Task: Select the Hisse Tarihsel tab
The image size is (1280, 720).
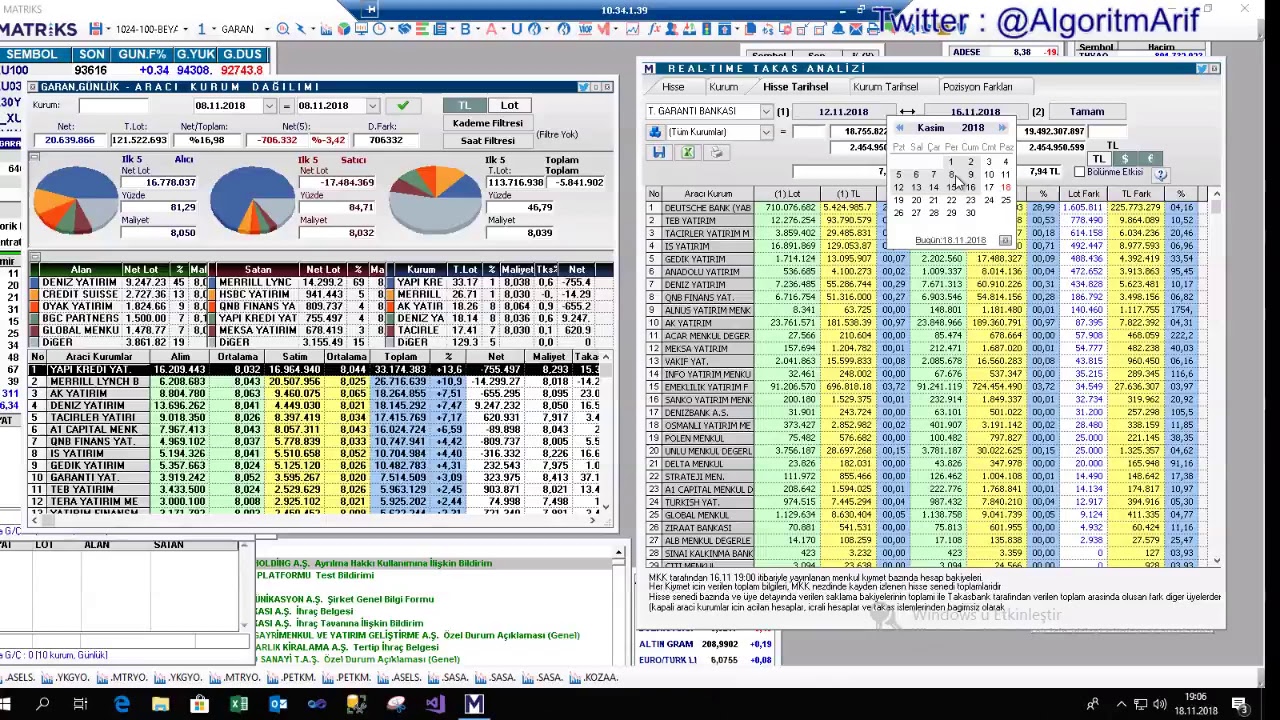Action: (x=796, y=87)
